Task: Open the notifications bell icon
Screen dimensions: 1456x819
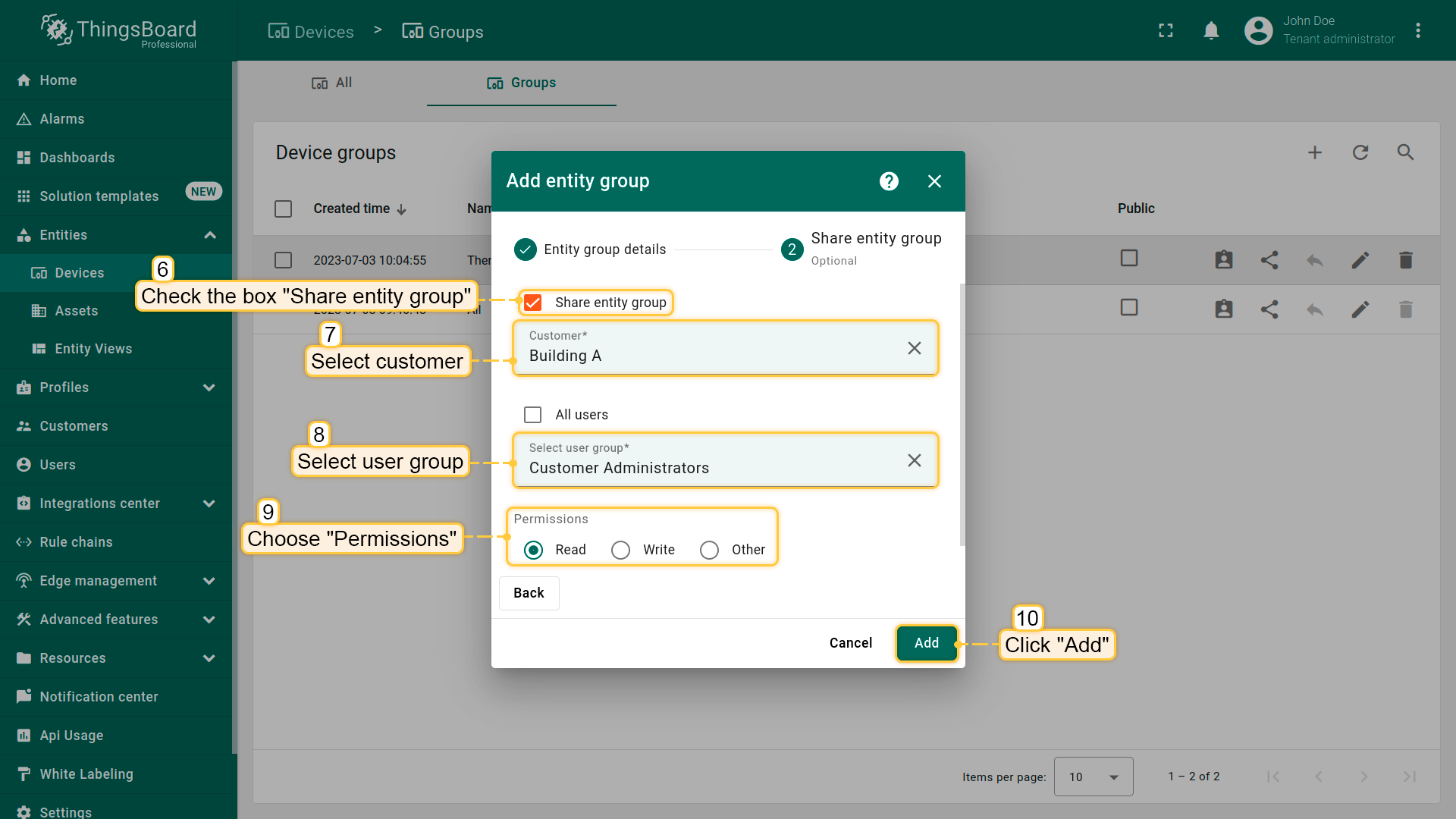Action: coord(1211,30)
